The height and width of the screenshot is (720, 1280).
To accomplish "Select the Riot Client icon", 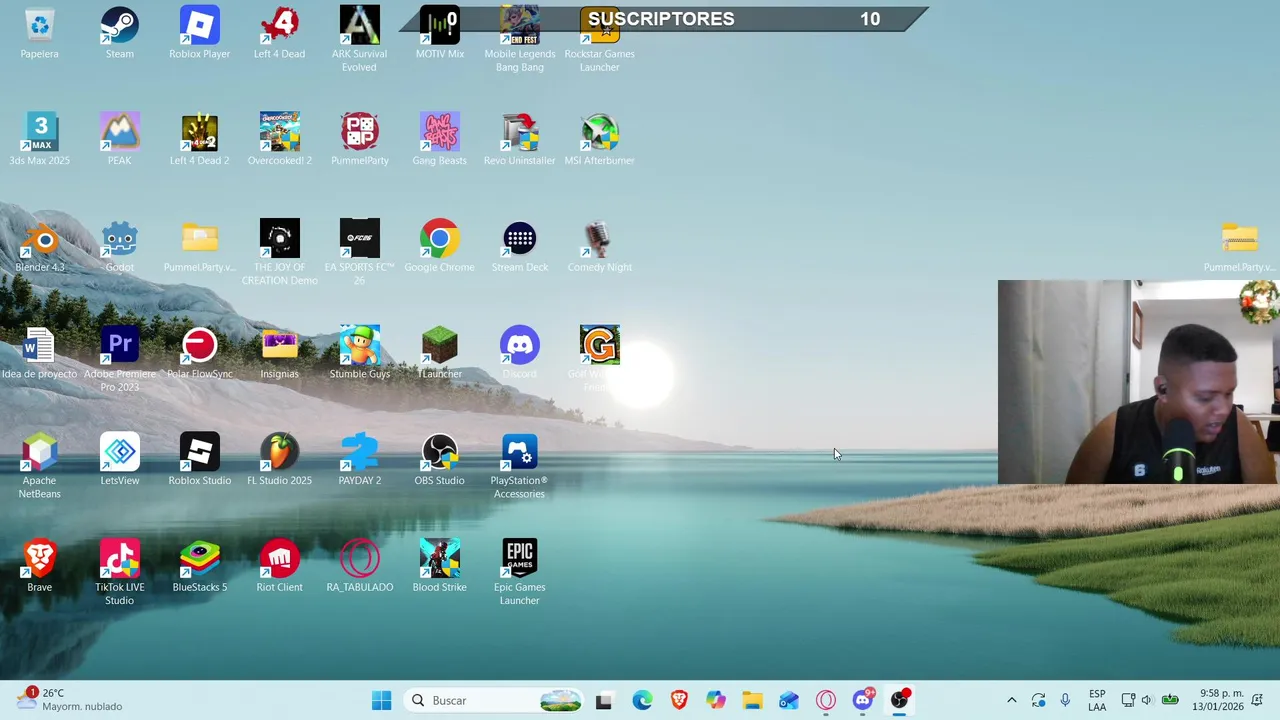I will point(279,566).
